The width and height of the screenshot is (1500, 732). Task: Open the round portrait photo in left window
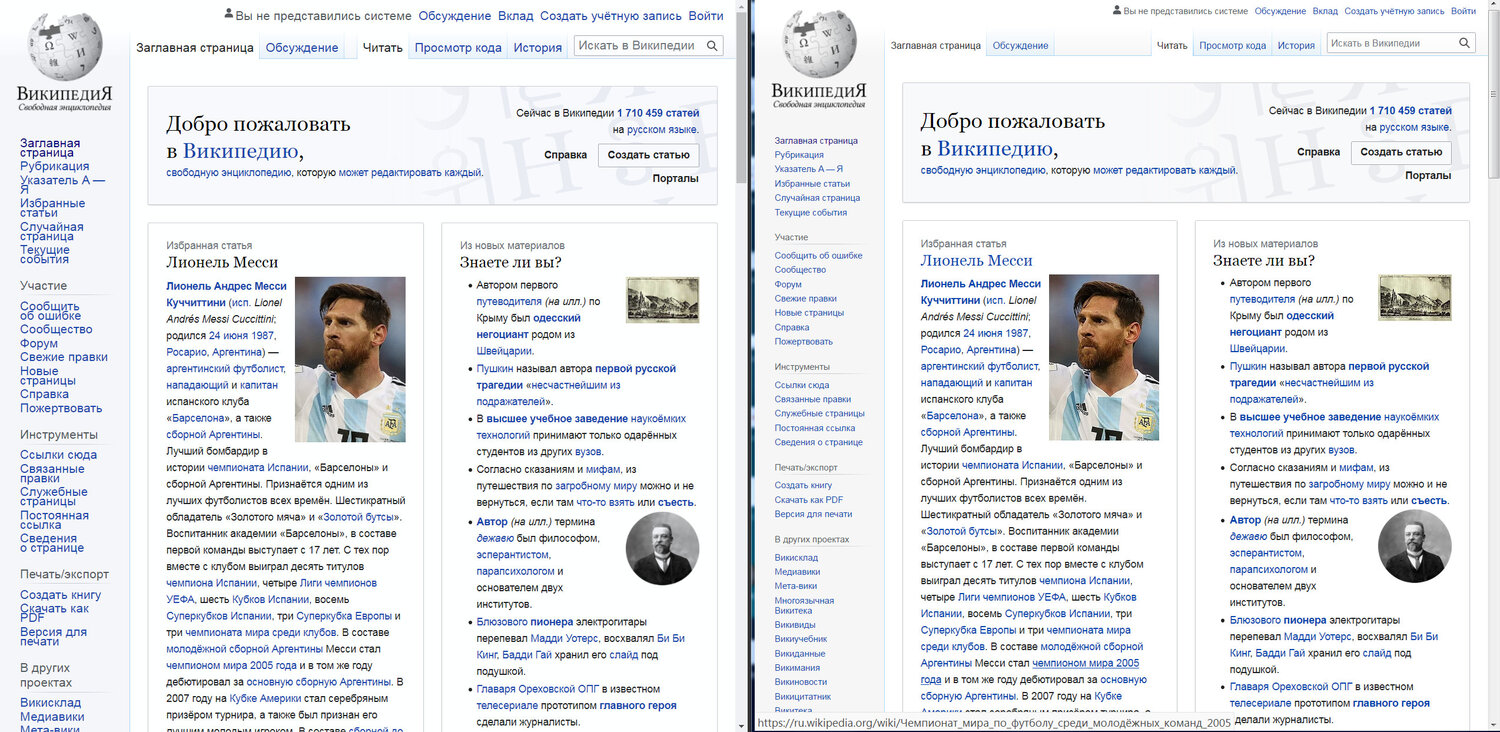(662, 549)
